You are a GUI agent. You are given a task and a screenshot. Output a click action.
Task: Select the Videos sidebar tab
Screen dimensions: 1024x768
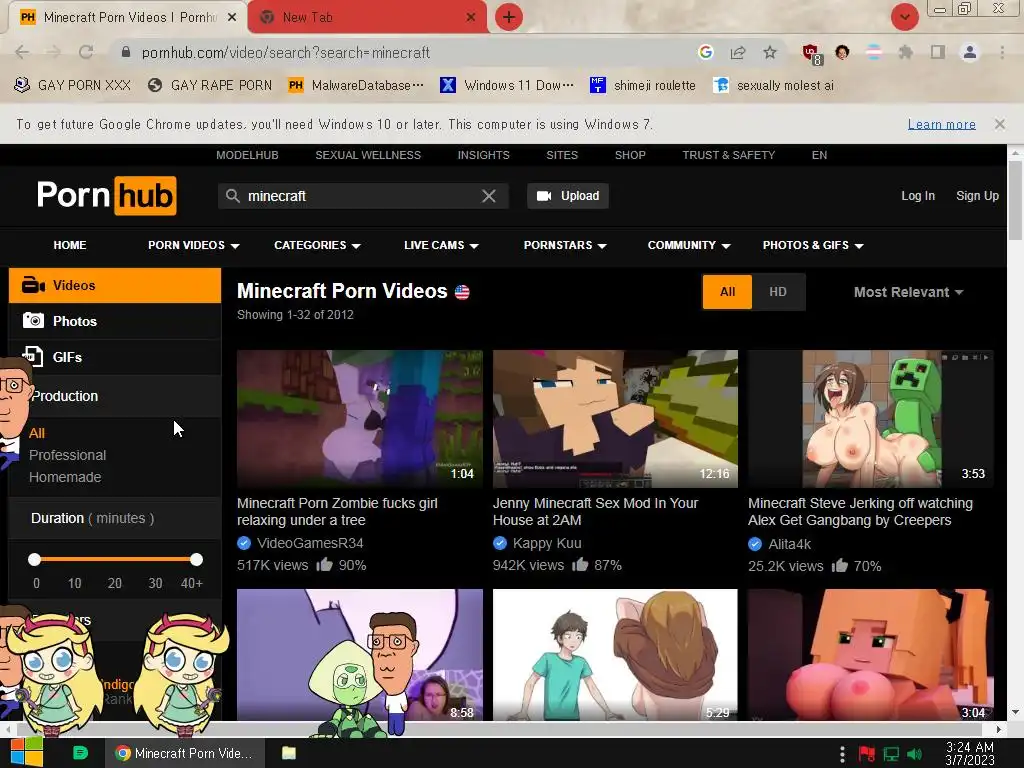click(115, 285)
